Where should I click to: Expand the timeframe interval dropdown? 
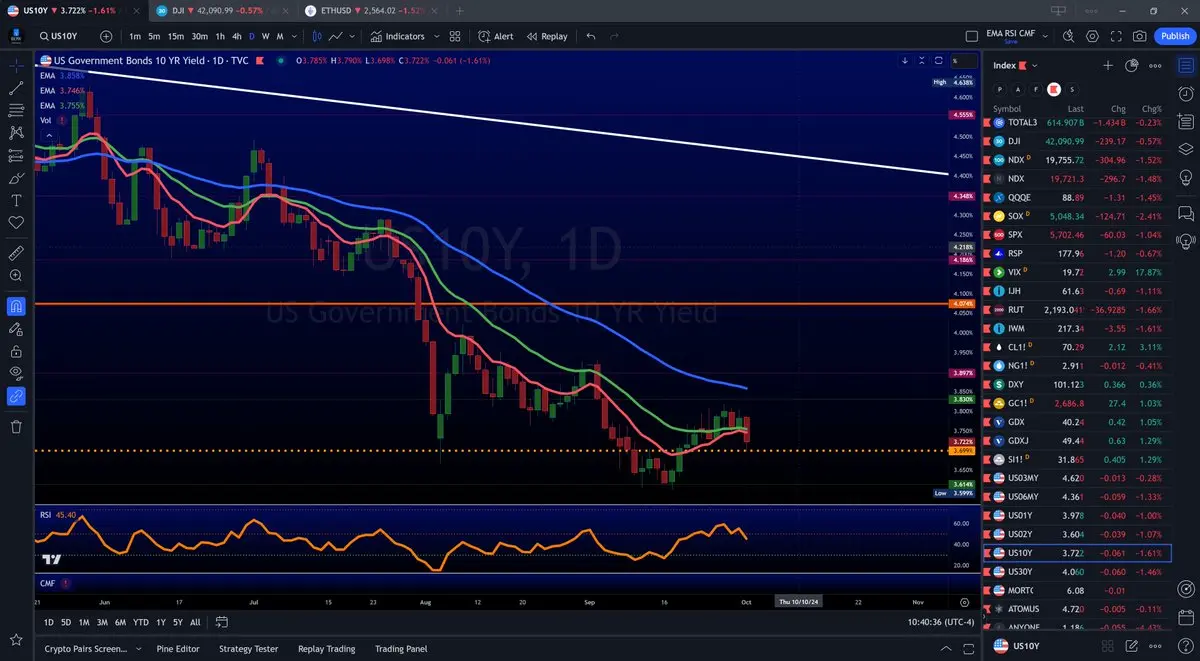(x=294, y=36)
